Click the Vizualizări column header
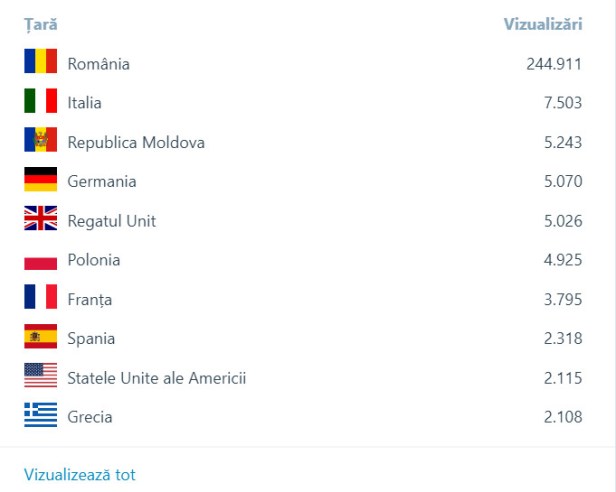Image resolution: width=616 pixels, height=492 pixels. point(542,23)
